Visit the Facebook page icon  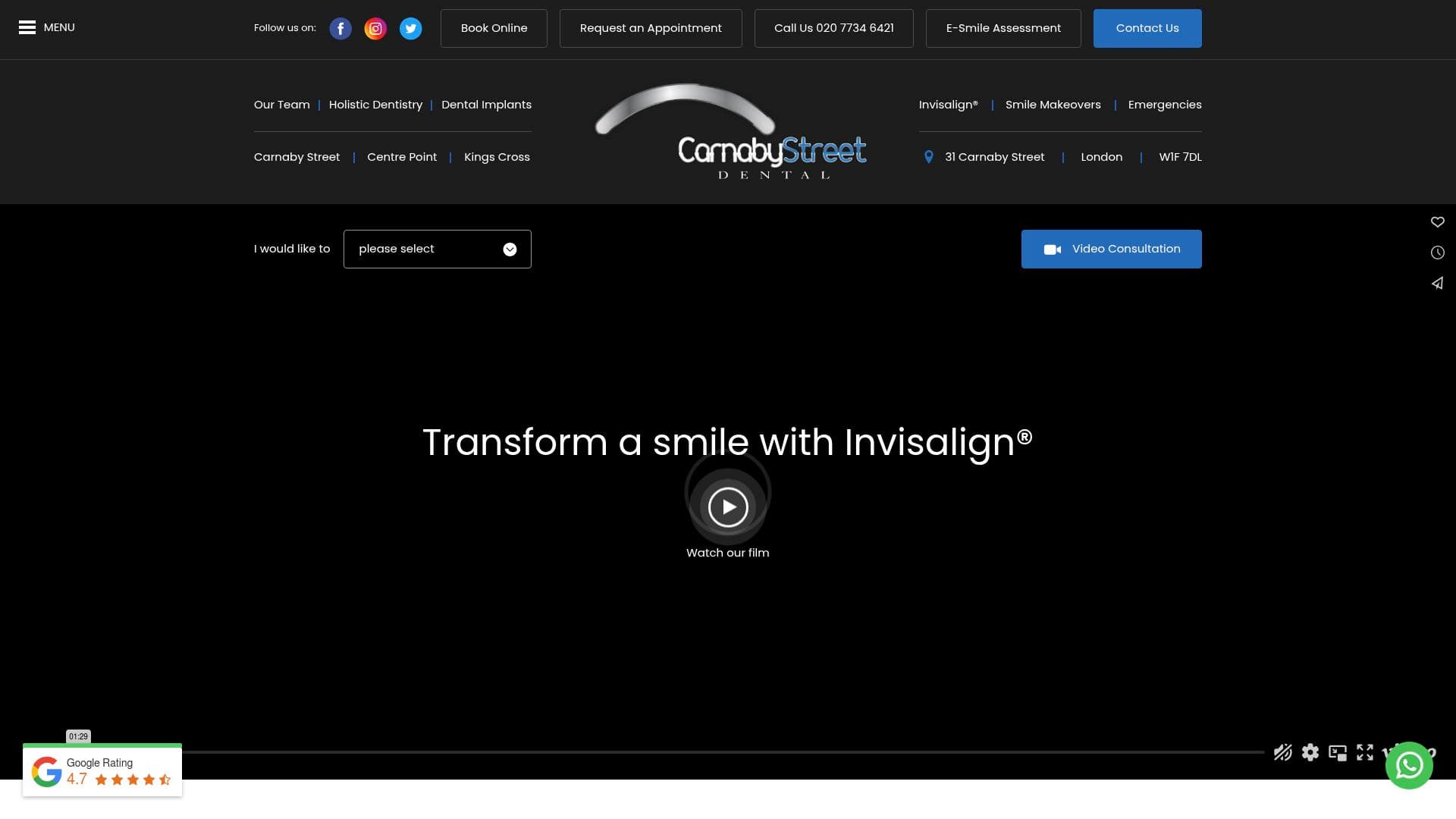click(x=340, y=29)
